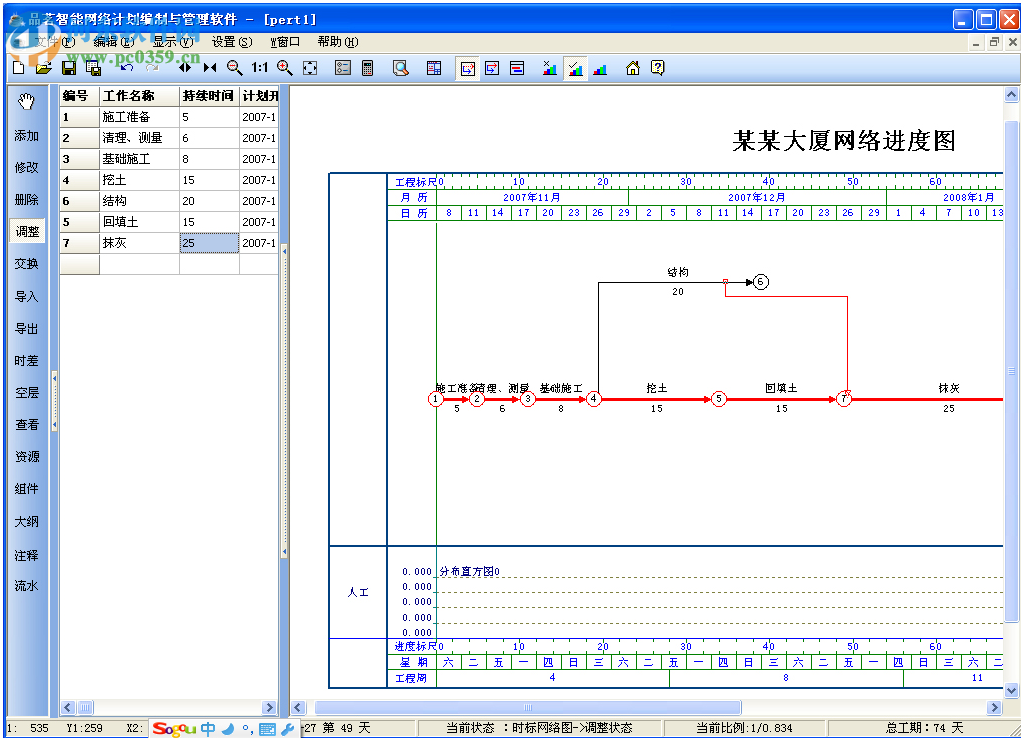Click the 调整 sidebar button
This screenshot has width=1022, height=738.
[x=27, y=231]
